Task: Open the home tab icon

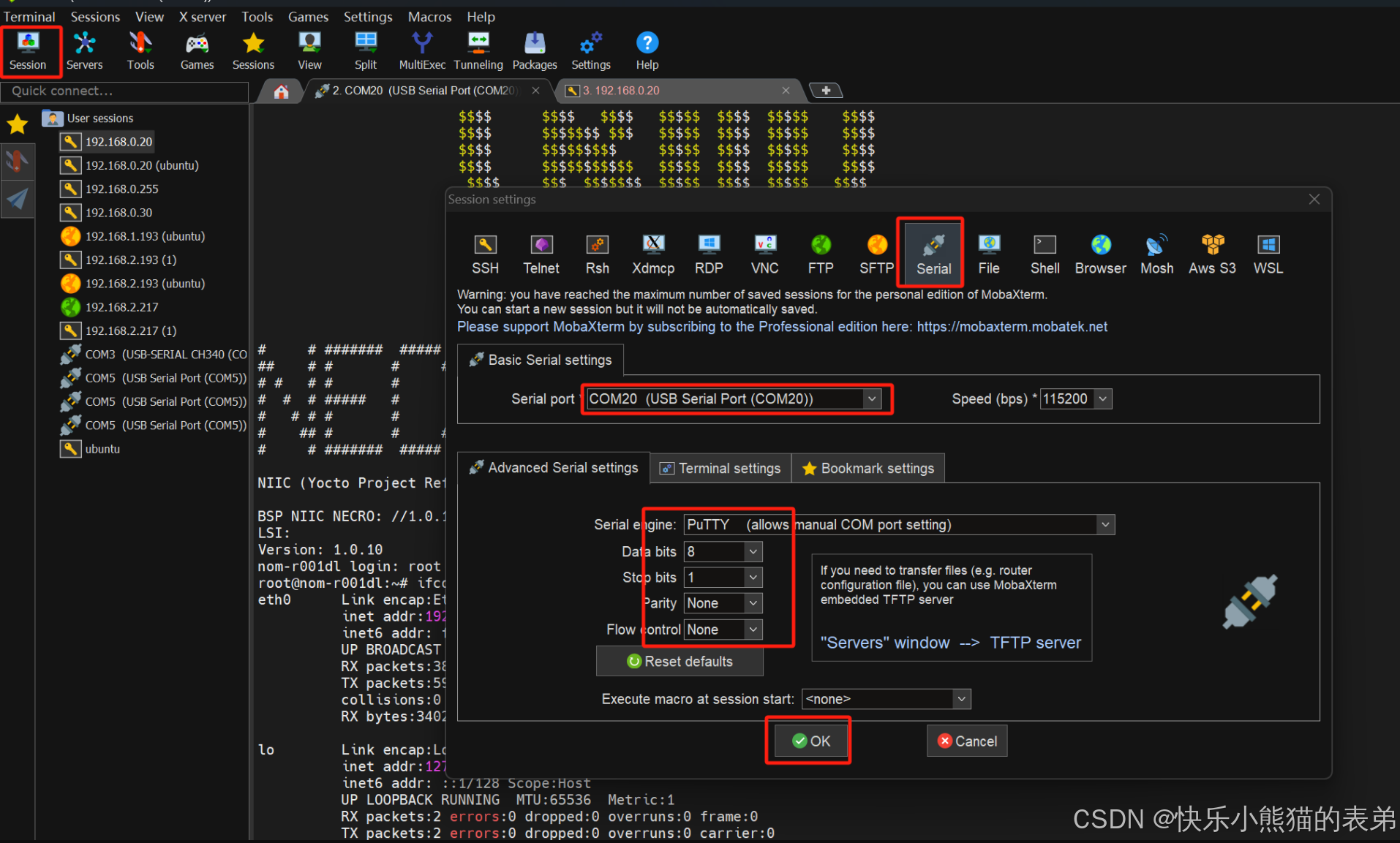Action: [x=282, y=91]
